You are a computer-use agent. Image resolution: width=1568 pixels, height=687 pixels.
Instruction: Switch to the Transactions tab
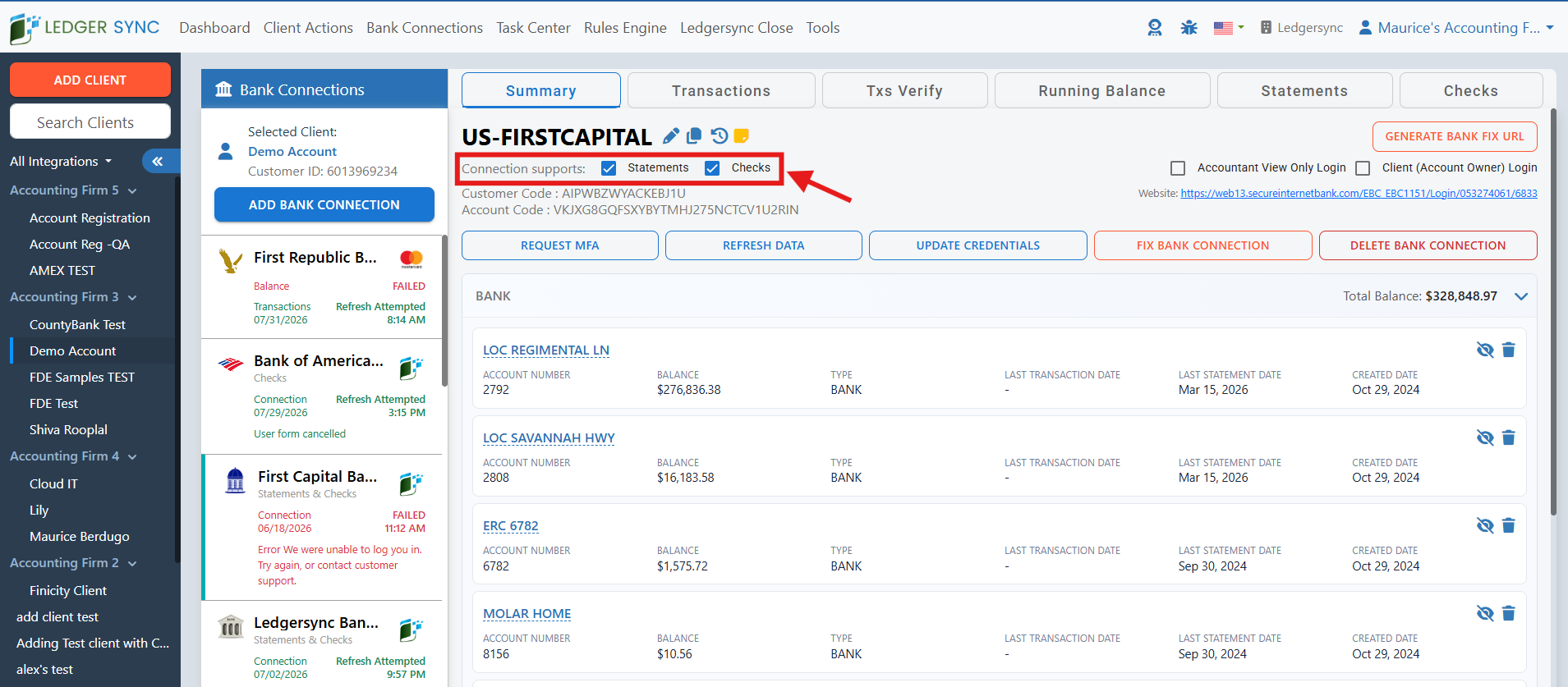[721, 90]
